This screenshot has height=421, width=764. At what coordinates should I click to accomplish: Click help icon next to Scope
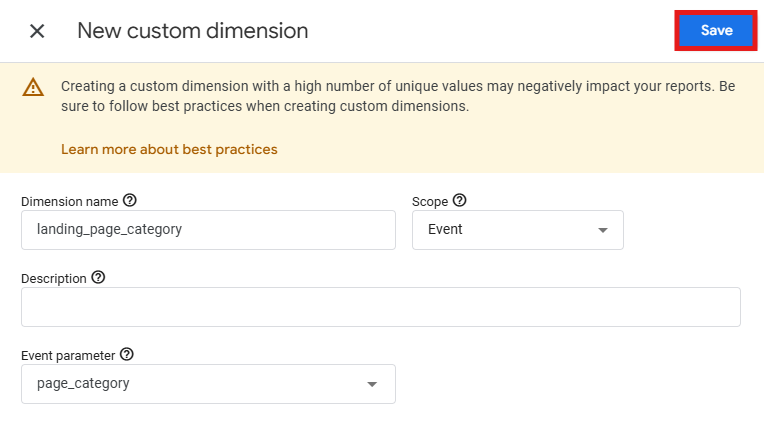tap(459, 200)
